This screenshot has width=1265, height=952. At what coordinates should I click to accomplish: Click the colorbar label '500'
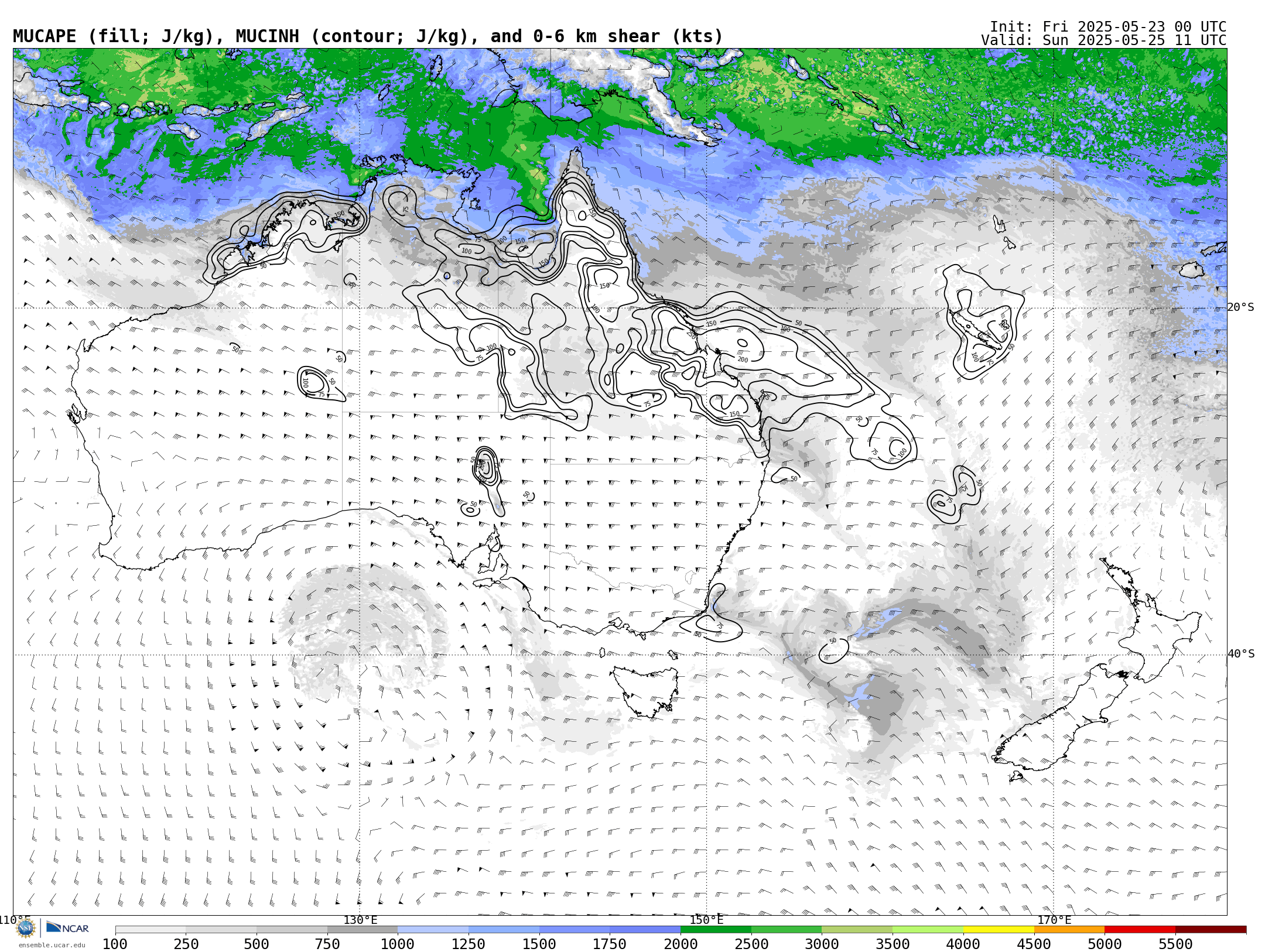pyautogui.click(x=257, y=944)
